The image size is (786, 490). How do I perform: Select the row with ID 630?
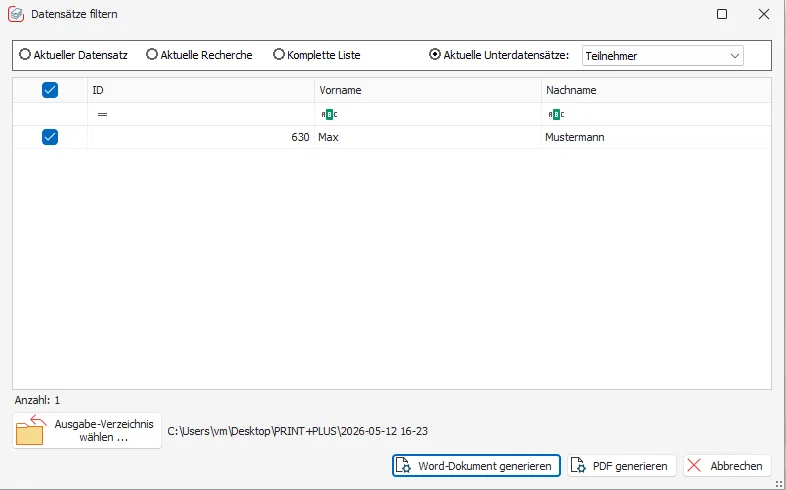(391, 137)
